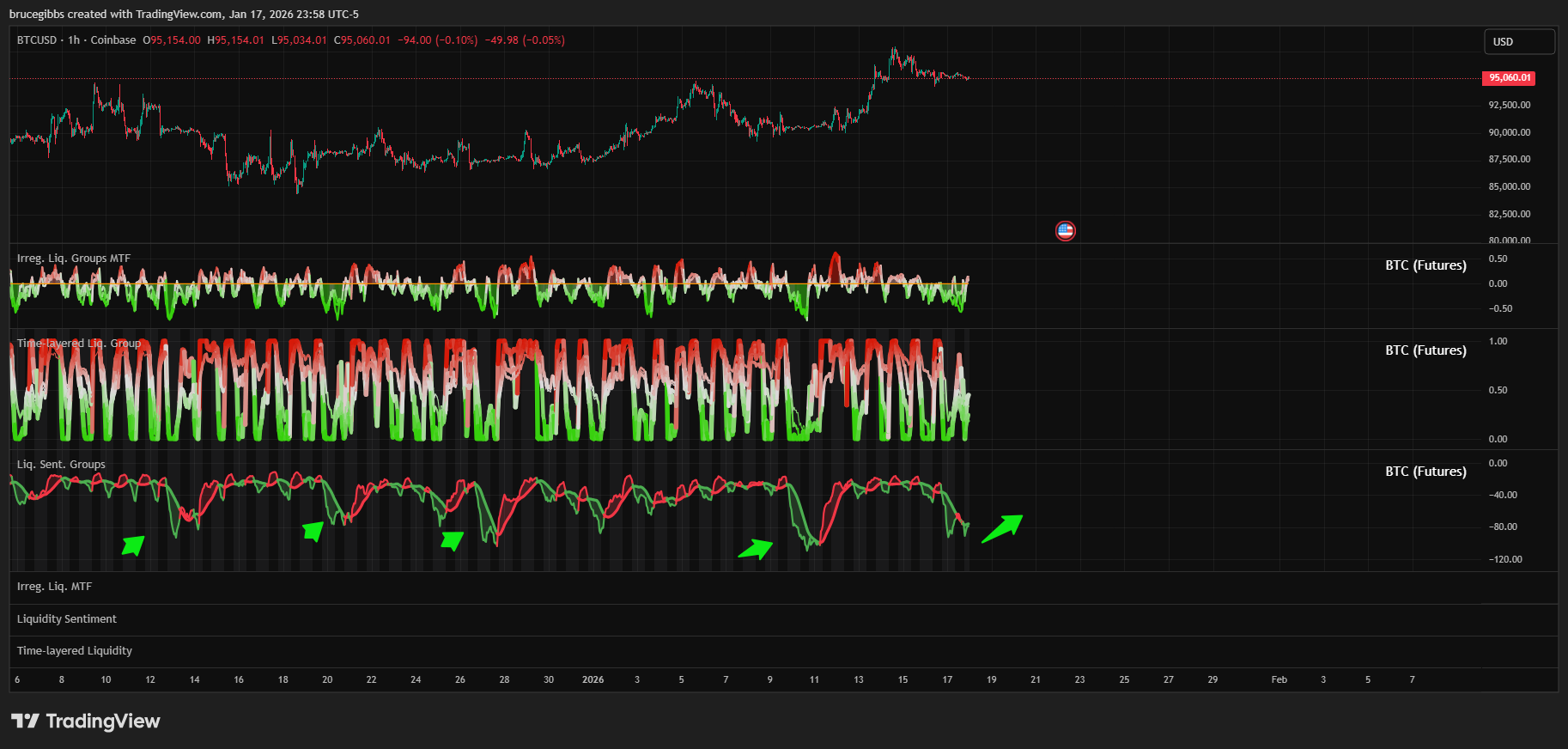Image resolution: width=1568 pixels, height=749 pixels.
Task: Click BTC (Futures) label in Liq. Sent. Groups pane
Action: pos(1425,472)
